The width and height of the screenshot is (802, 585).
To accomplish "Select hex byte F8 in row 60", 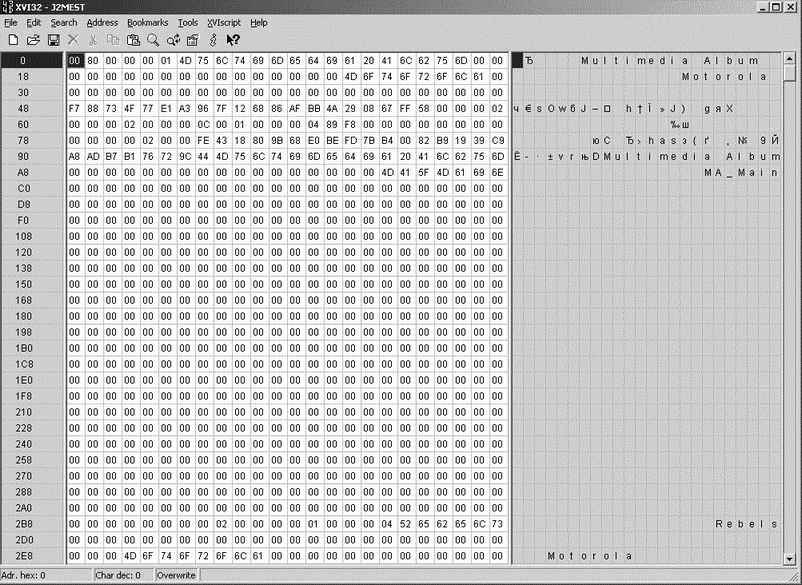I will point(350,124).
